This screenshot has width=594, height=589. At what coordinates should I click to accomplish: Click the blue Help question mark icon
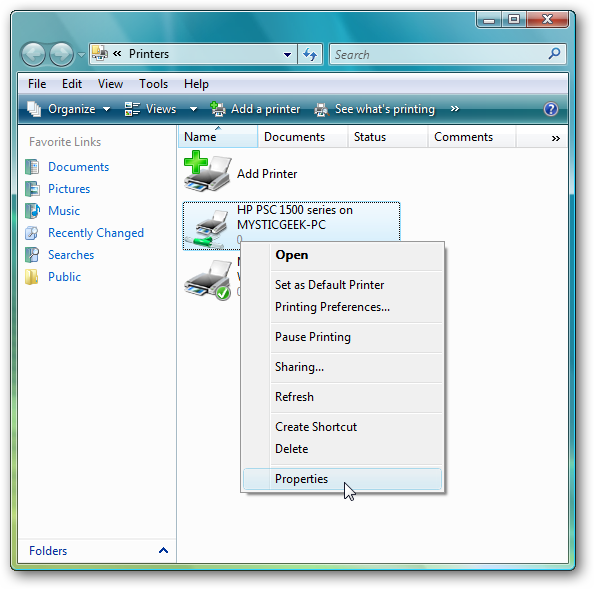[550, 109]
